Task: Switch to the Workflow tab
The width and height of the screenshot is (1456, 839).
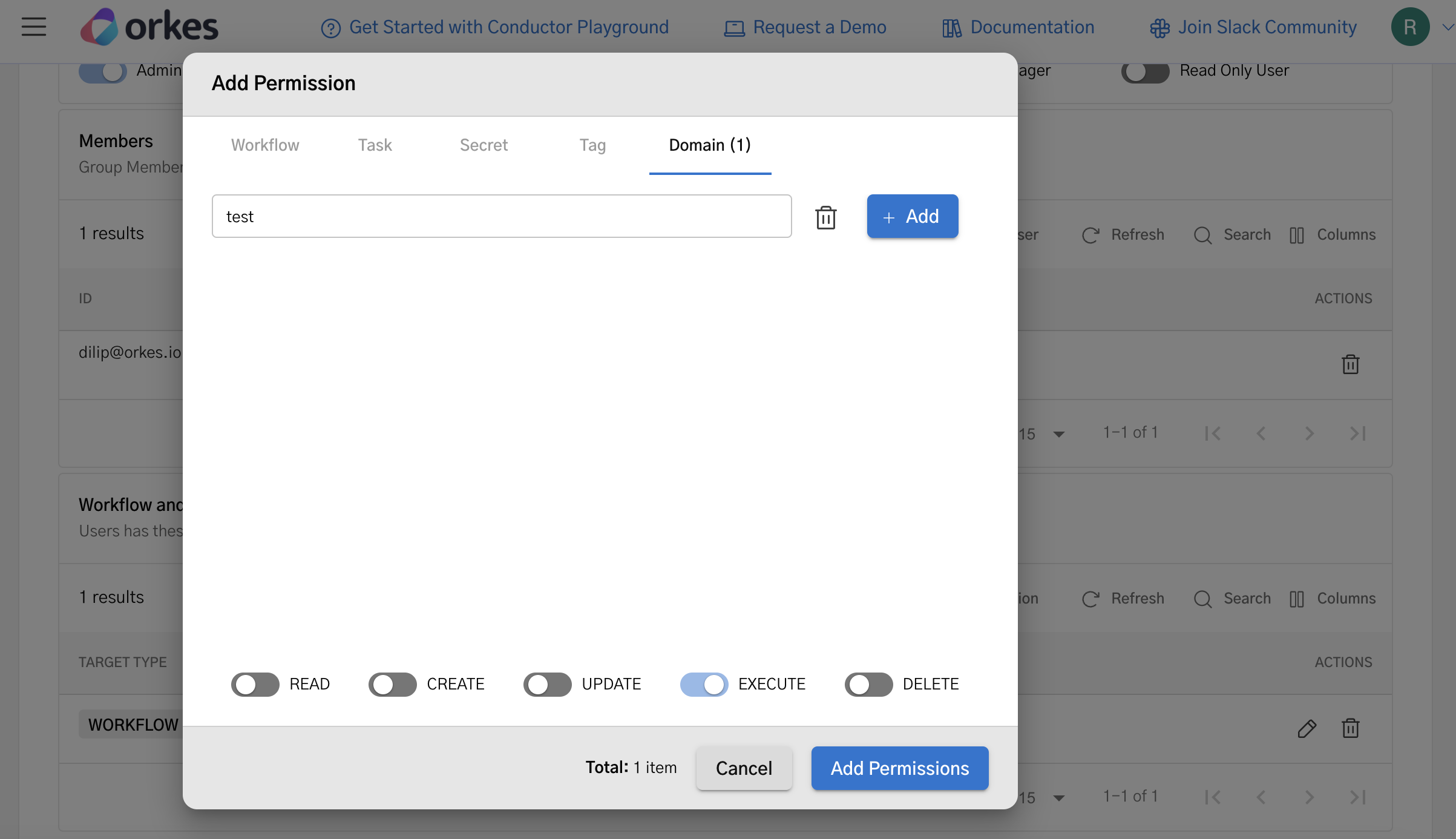Action: (264, 145)
